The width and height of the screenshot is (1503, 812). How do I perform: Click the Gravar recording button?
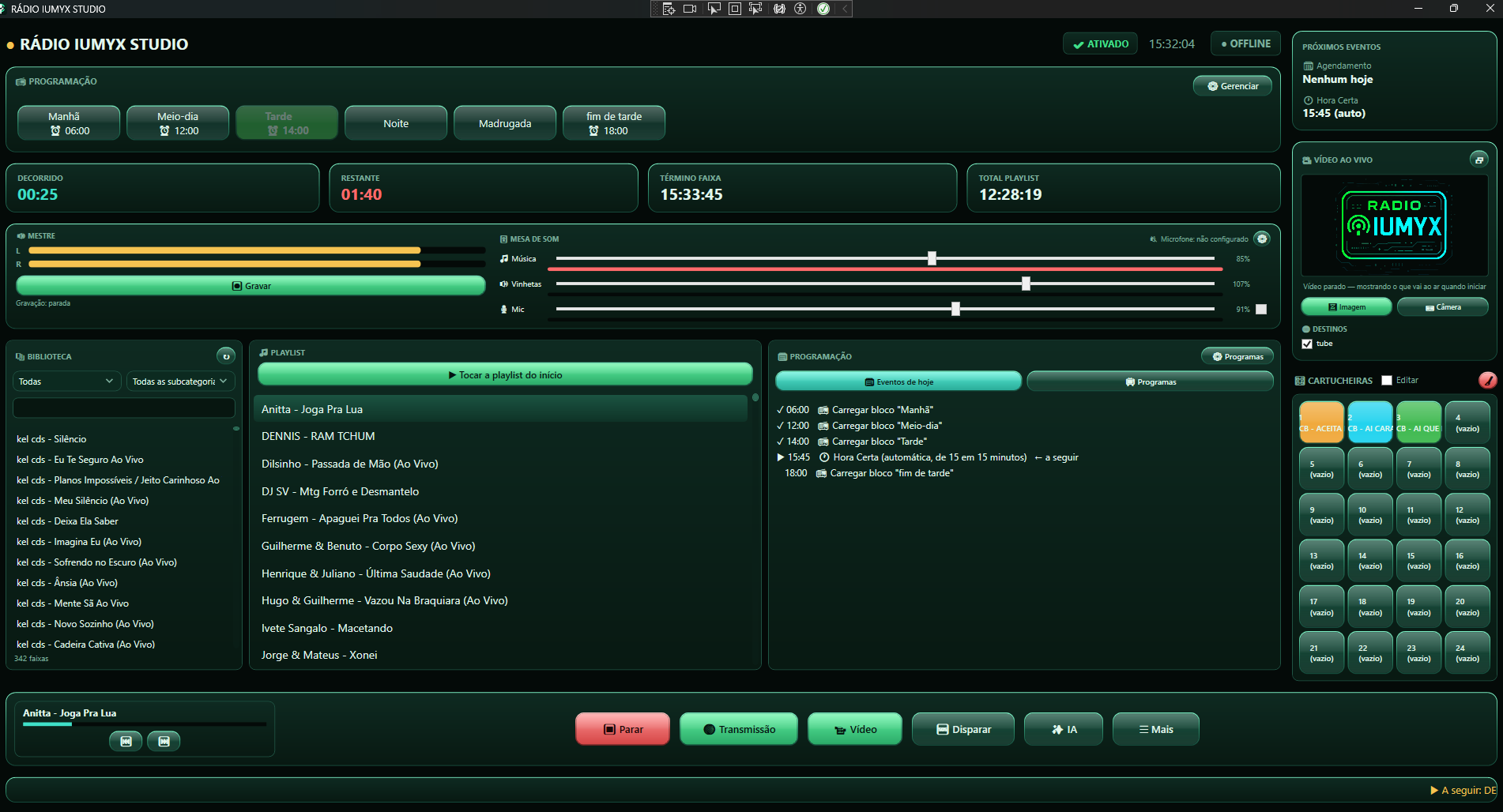pyautogui.click(x=250, y=286)
